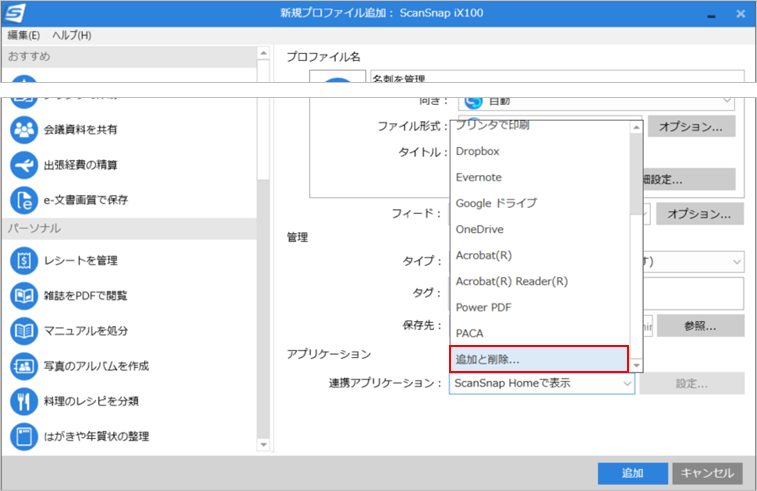Select the 出張経費の精算 airplane icon
The width and height of the screenshot is (757, 491).
(24, 165)
